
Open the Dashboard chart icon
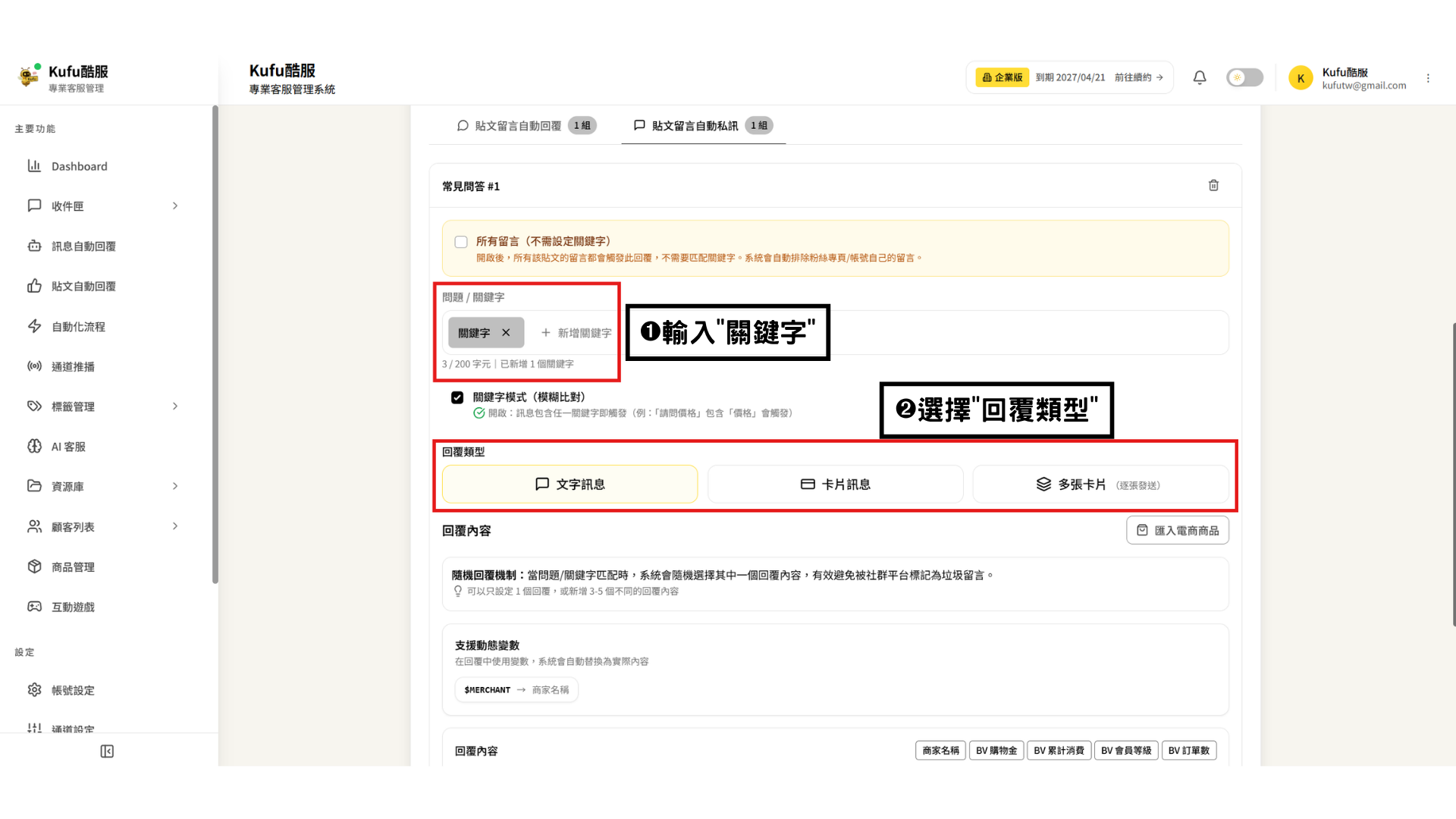tap(34, 165)
